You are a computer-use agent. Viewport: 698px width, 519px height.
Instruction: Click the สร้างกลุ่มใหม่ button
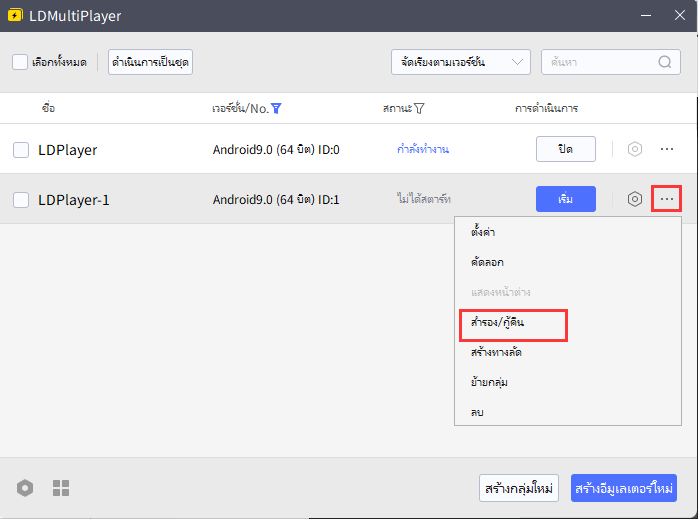click(519, 488)
